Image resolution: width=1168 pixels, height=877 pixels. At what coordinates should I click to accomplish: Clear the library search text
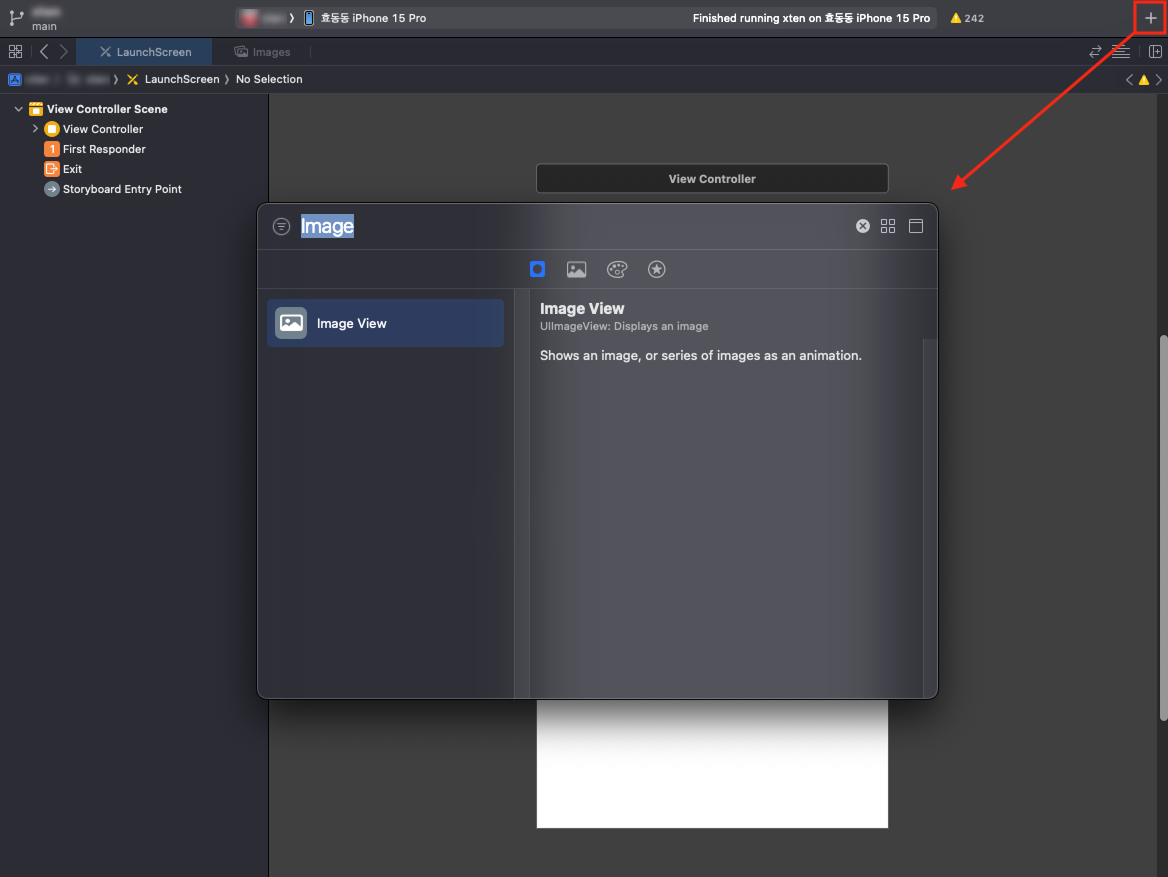(x=863, y=226)
